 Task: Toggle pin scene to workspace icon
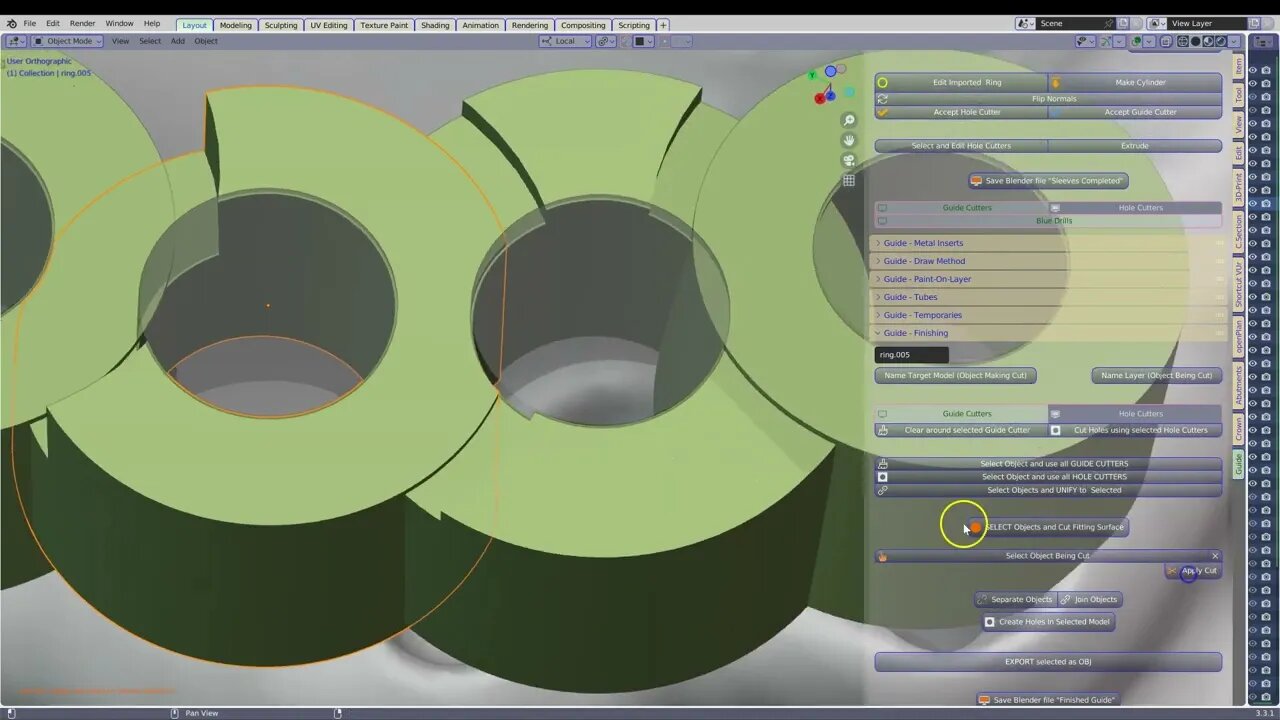(1109, 23)
